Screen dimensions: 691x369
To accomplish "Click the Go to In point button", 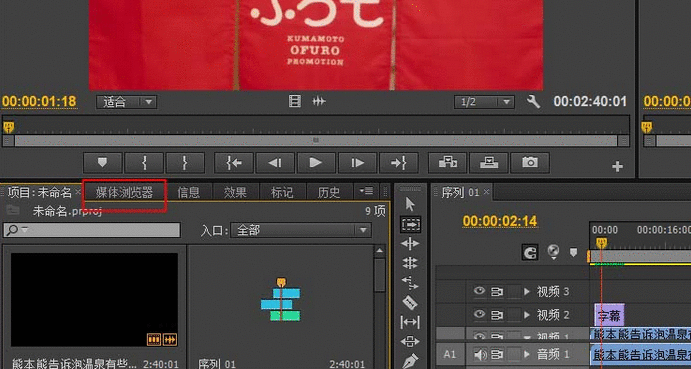I will point(234,163).
